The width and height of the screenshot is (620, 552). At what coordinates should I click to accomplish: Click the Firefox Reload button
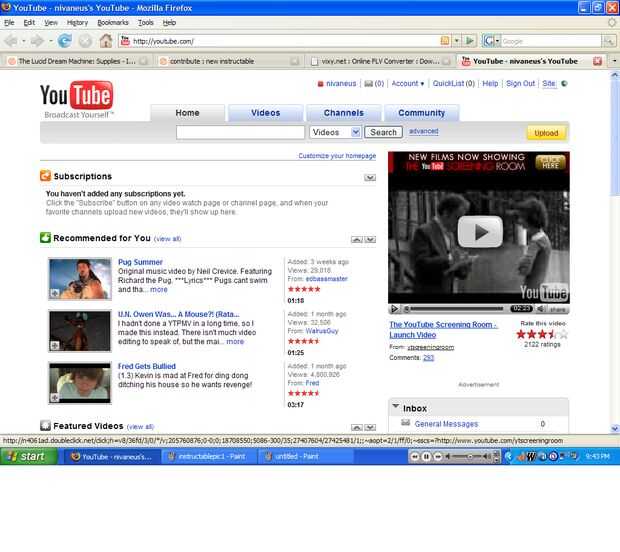(65, 41)
